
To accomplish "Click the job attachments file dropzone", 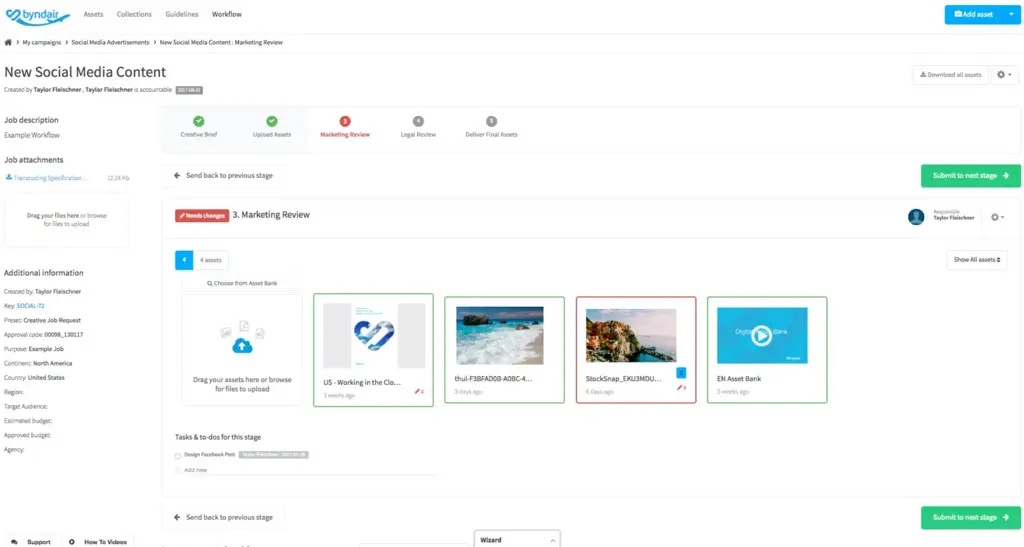I will pyautogui.click(x=67, y=220).
